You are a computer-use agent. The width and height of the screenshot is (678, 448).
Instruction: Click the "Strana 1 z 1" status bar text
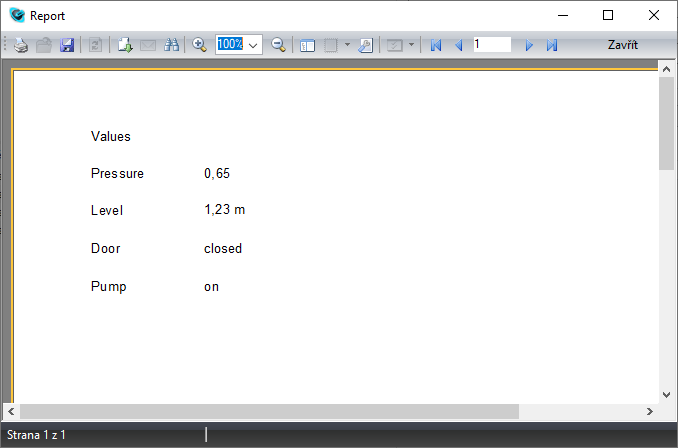tap(36, 435)
